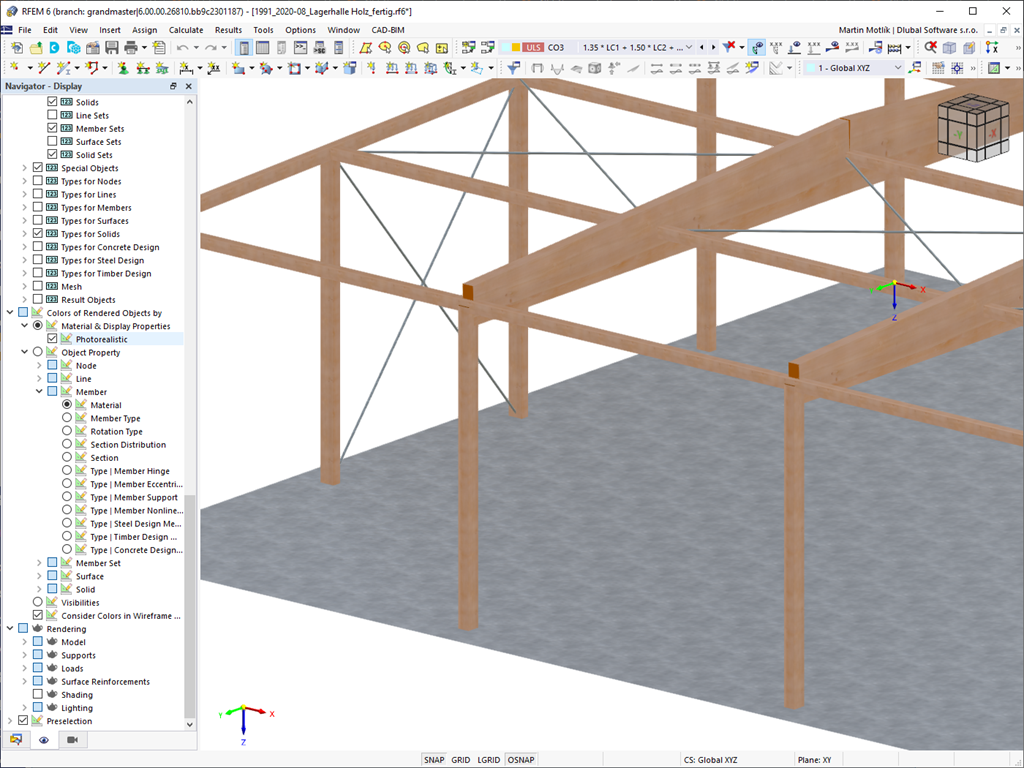This screenshot has width=1024, height=768.
Task: Switch to the Data navigator tab icon
Action: tap(16, 740)
